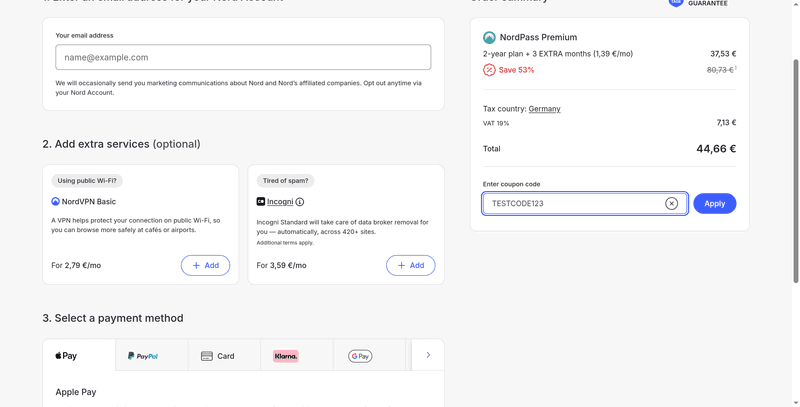Viewport: 800px width, 407px height.
Task: Click the '3. Select a payment method' heading
Action: (x=113, y=318)
